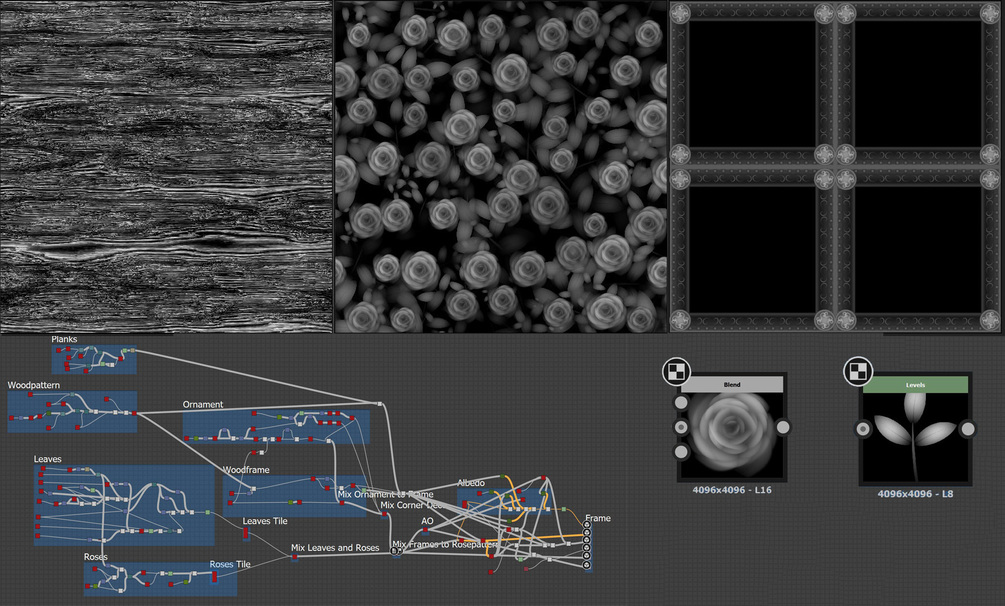Select the Mix Frames to Rosepattern label

(x=445, y=544)
